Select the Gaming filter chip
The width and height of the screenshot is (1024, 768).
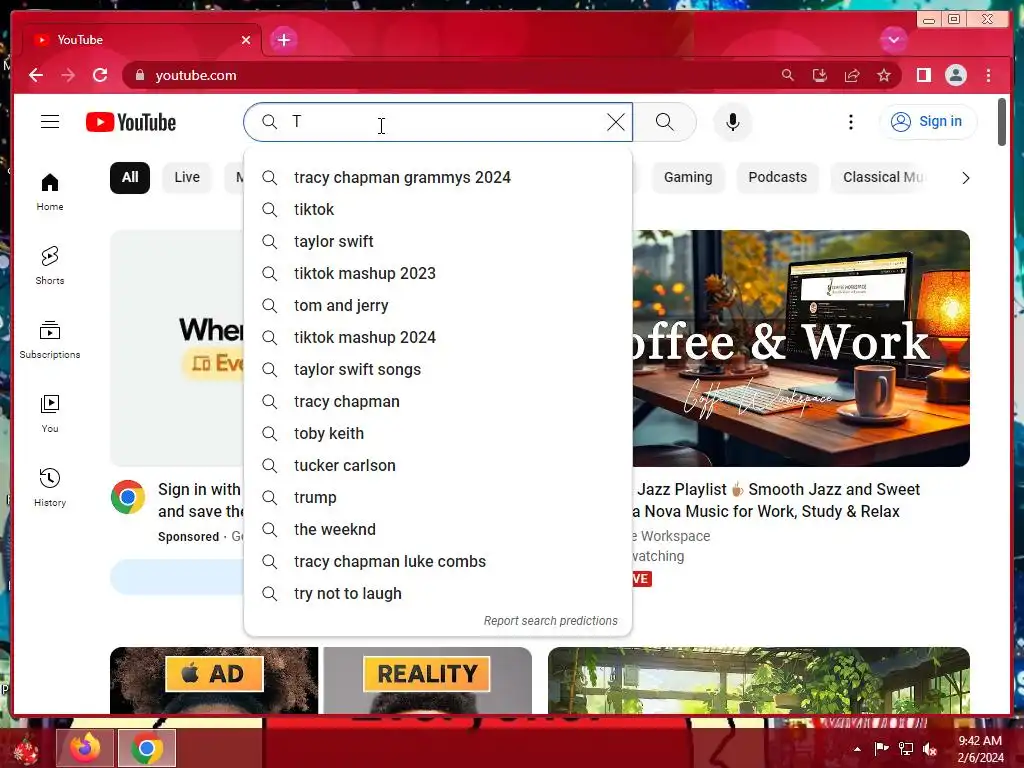[688, 178]
